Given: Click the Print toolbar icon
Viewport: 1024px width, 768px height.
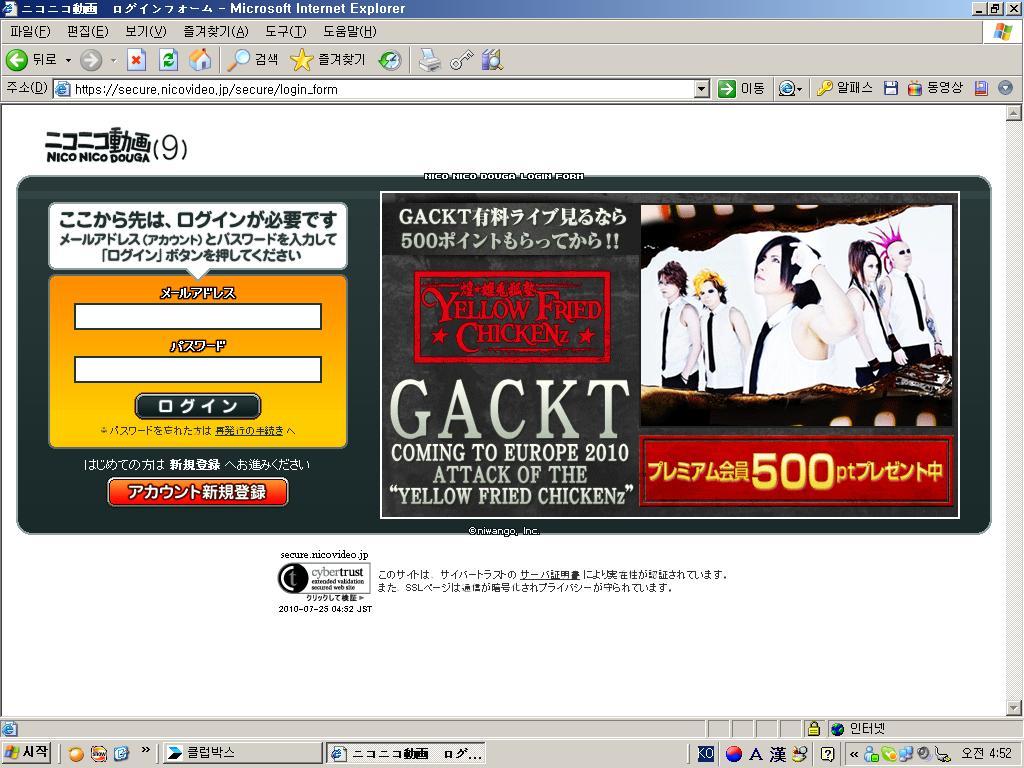Looking at the screenshot, I should tap(429, 60).
